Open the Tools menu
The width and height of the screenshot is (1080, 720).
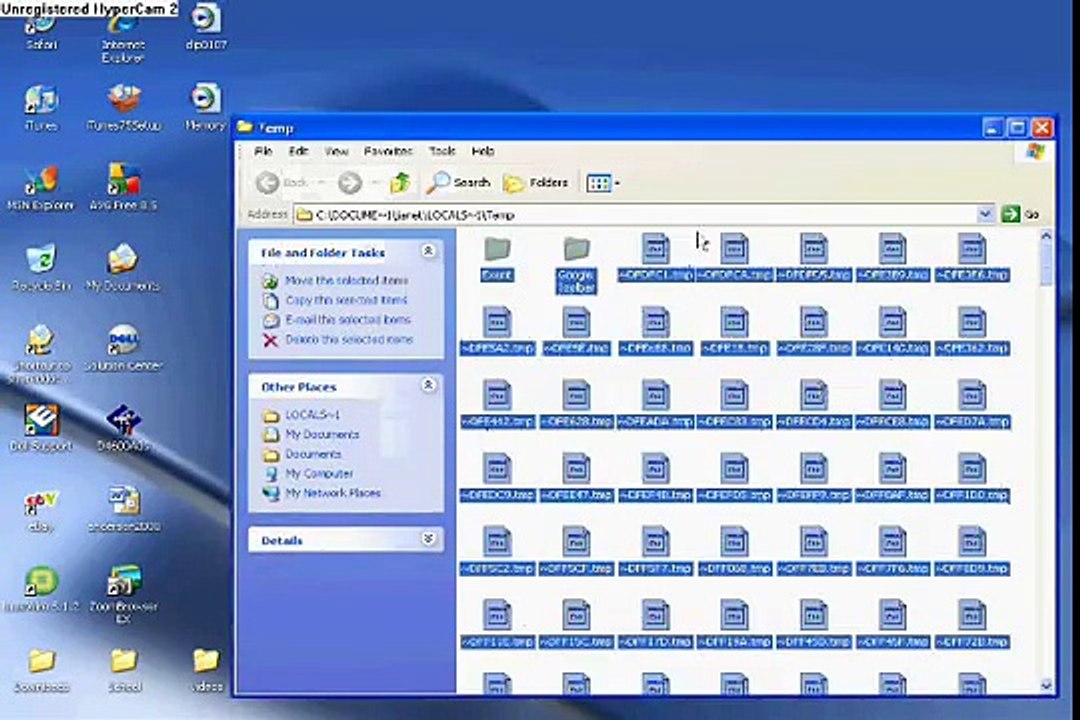coord(442,151)
